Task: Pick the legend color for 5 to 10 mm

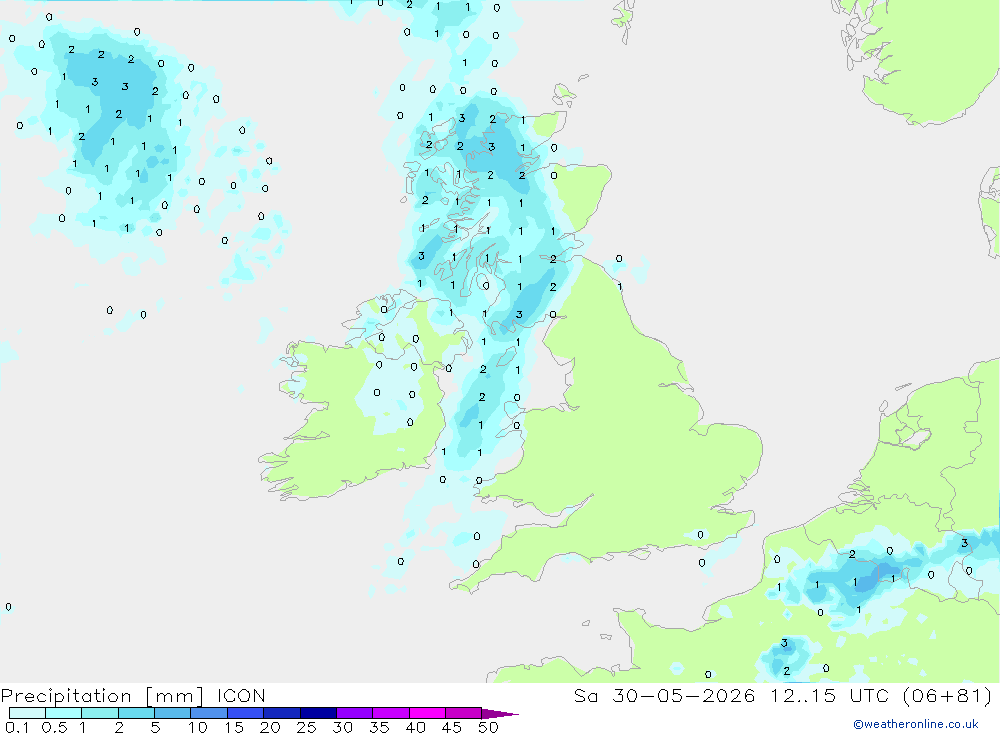Action: (x=173, y=713)
